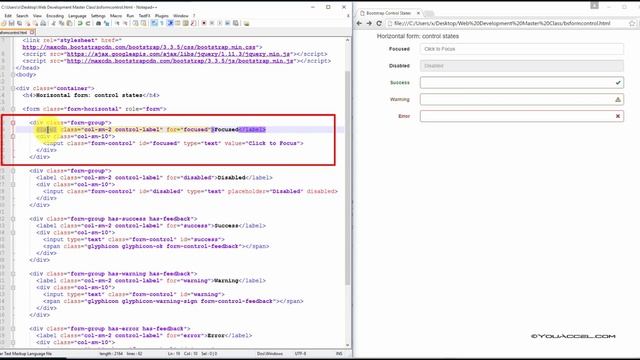Click the jquery.min.js URL in code

178,54
